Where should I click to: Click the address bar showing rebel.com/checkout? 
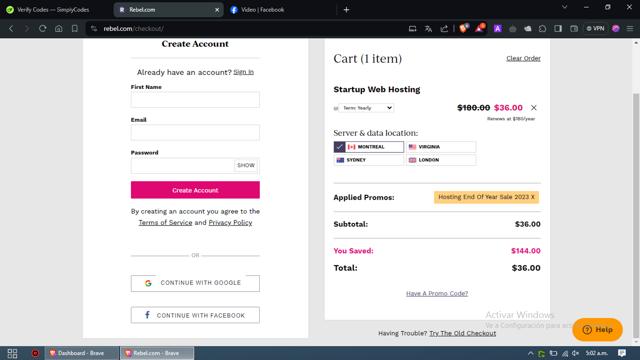245,29
